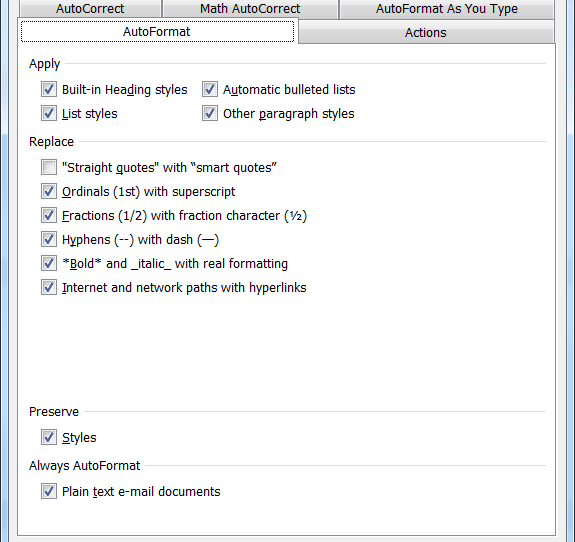Disable Fractions with fraction character

(49, 215)
